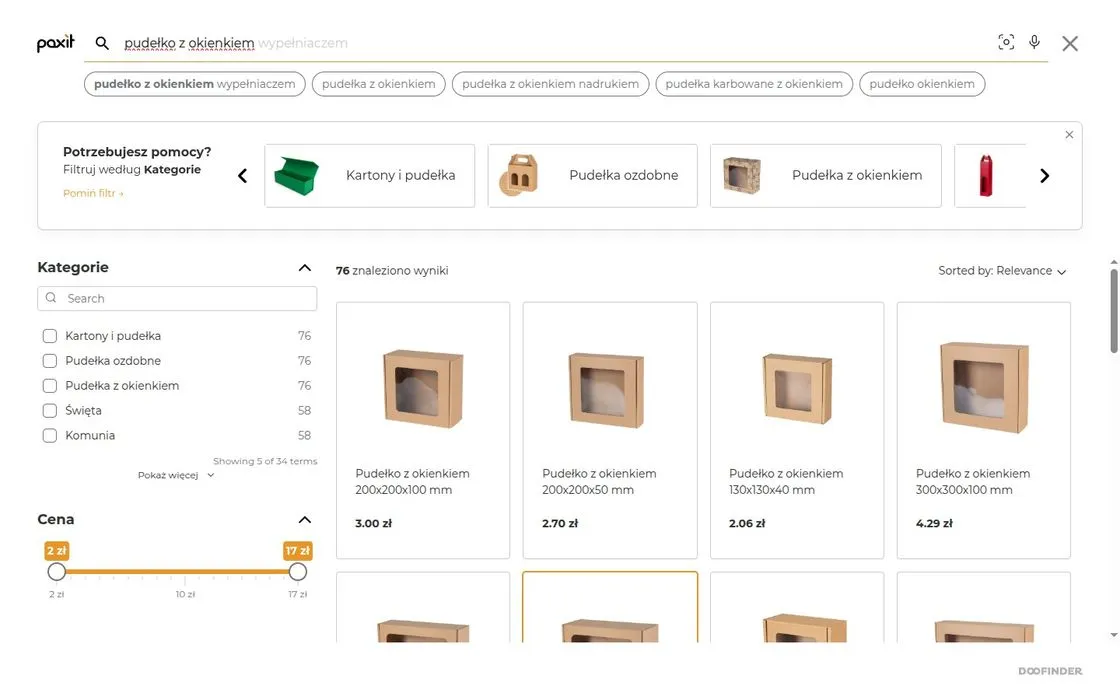Select suggestion pudełka z okienkiem nadrukiem
Viewport: 1120px width, 700px height.
coord(550,84)
